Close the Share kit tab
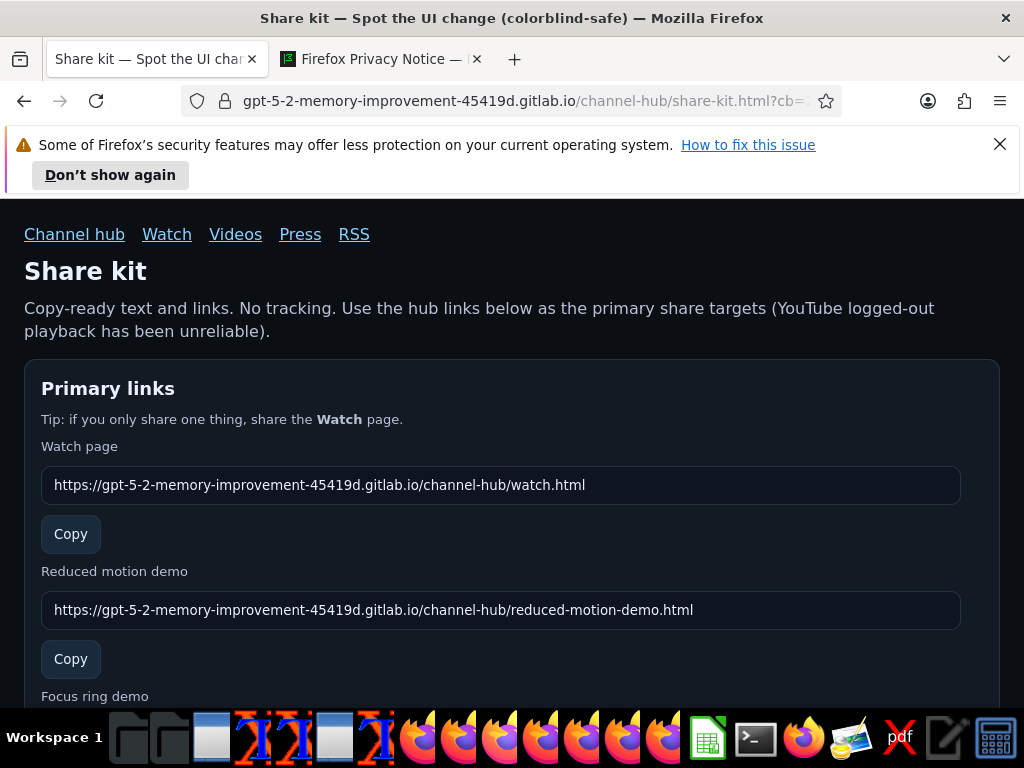The image size is (1024, 768). click(252, 59)
